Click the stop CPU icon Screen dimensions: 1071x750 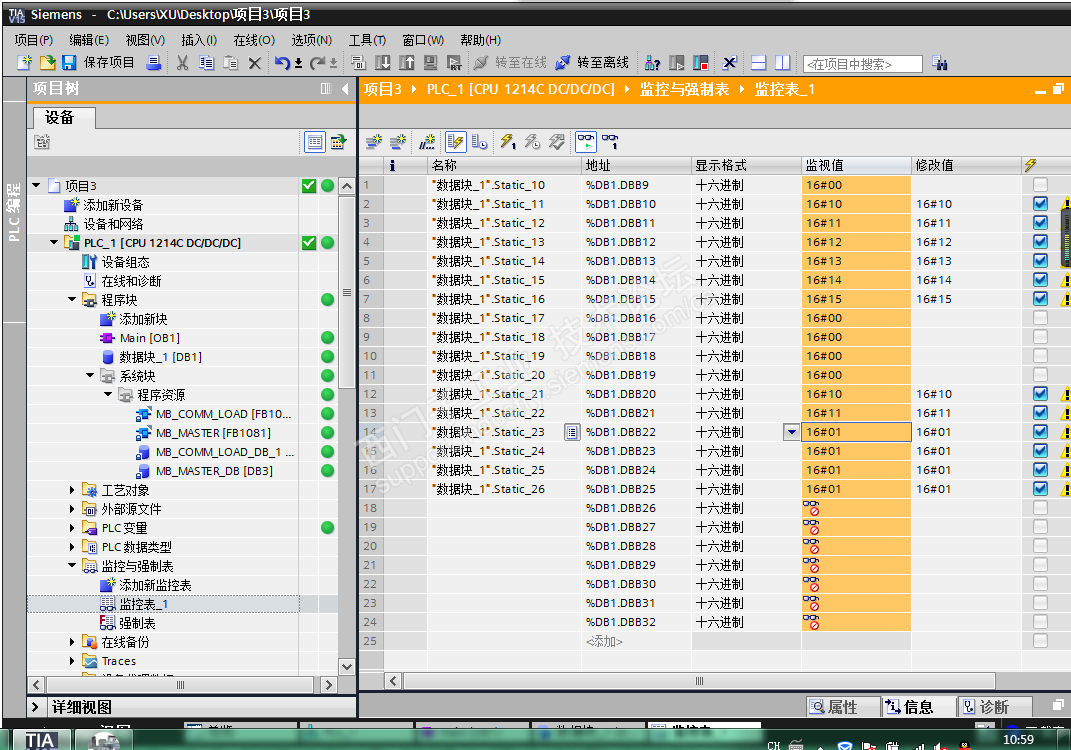point(700,64)
